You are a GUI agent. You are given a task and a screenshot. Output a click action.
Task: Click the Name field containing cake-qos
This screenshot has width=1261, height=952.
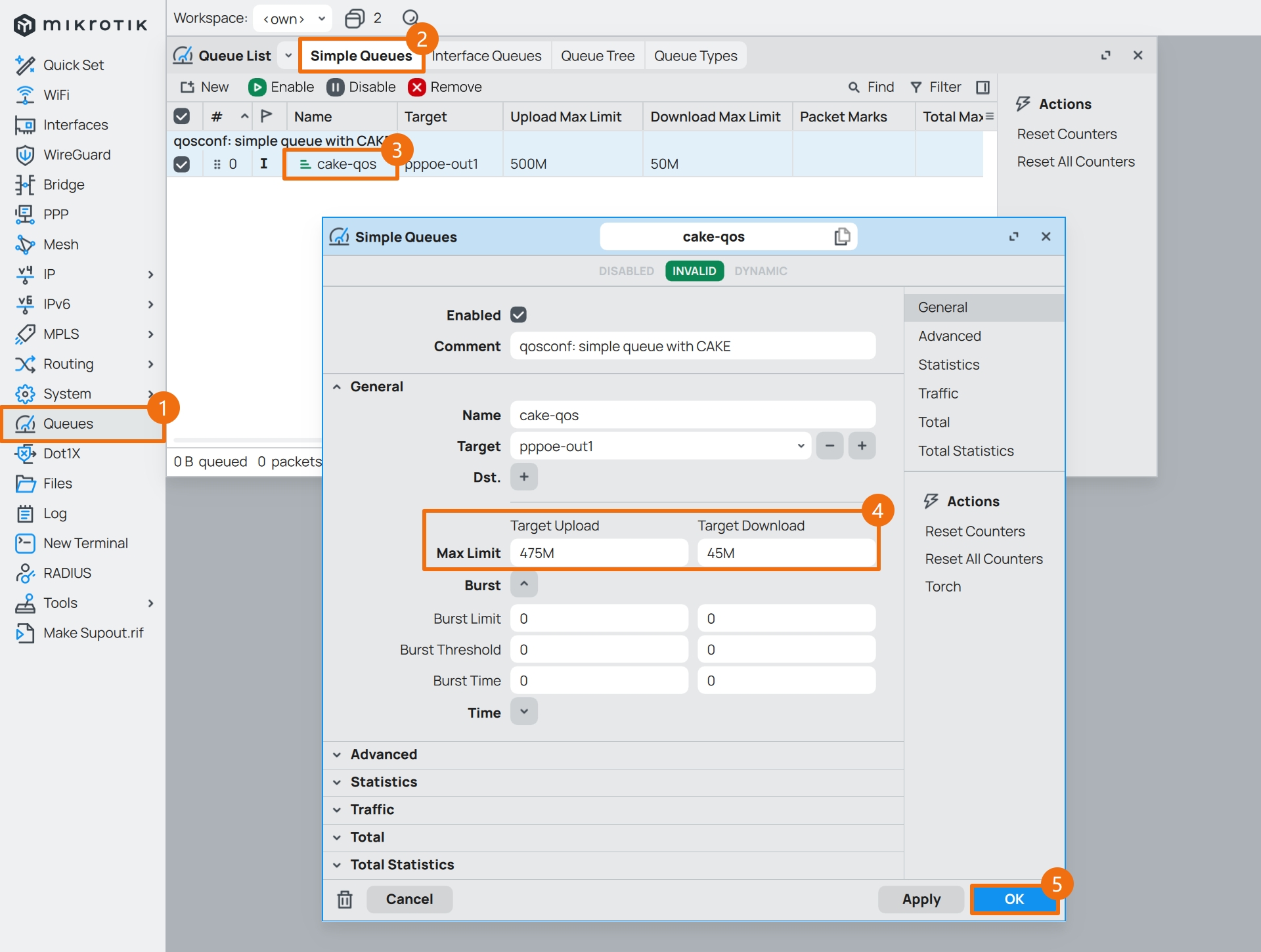click(x=693, y=416)
